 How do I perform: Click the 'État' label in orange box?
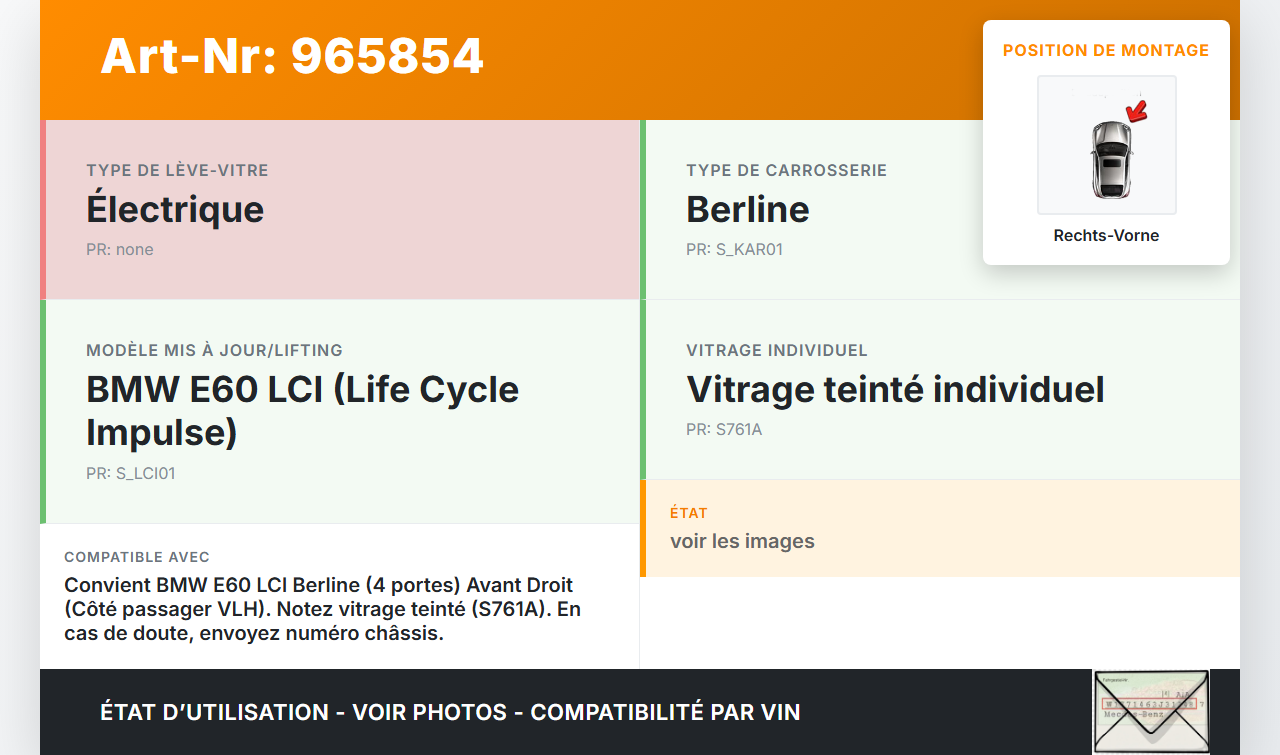click(689, 513)
